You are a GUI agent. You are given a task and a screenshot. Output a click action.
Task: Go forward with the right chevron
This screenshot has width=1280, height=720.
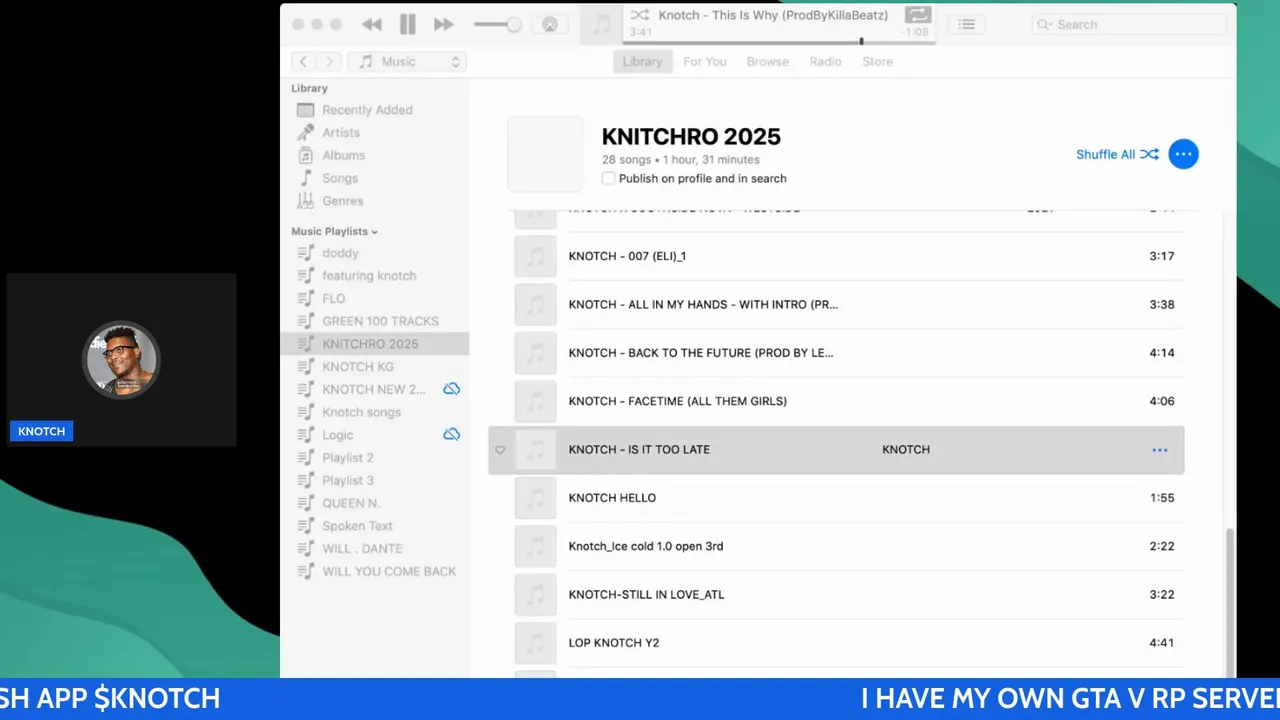click(x=330, y=62)
